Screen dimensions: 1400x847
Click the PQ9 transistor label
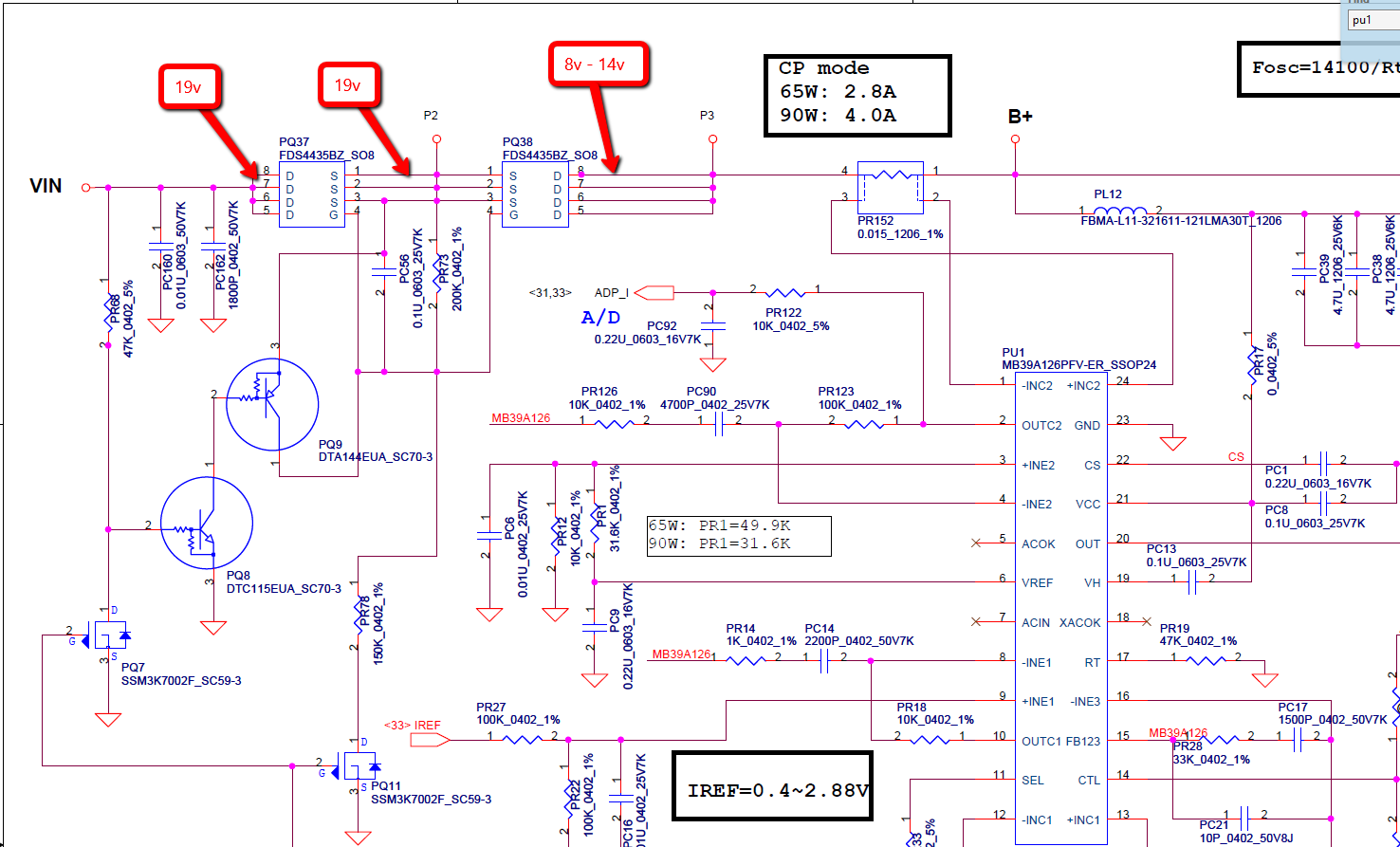tap(330, 445)
